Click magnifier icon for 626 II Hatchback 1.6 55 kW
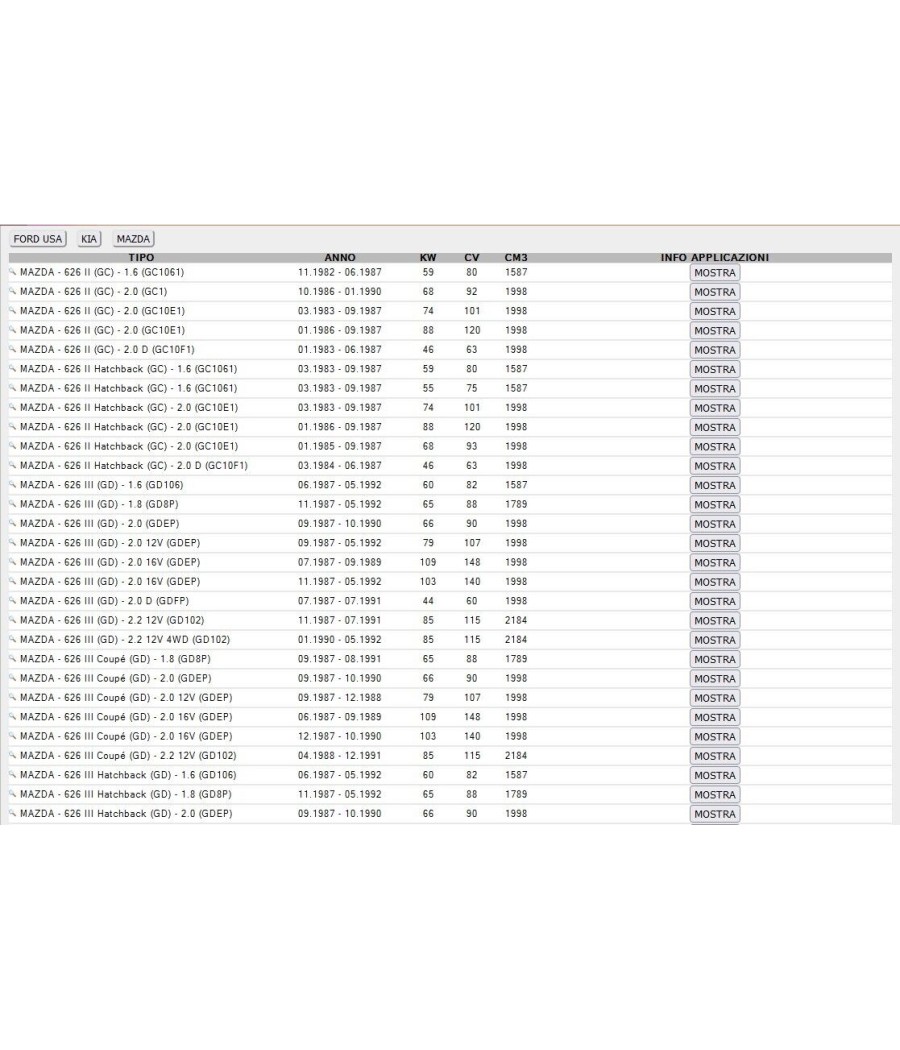 [13, 388]
